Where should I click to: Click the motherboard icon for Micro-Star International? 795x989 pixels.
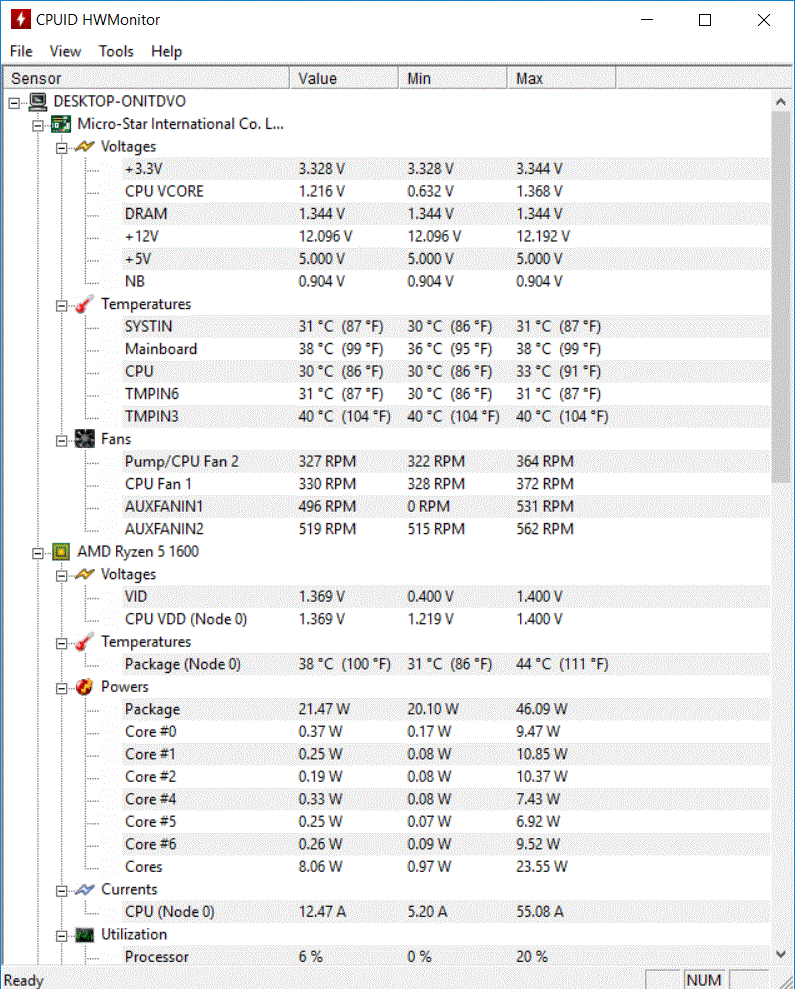[x=62, y=124]
